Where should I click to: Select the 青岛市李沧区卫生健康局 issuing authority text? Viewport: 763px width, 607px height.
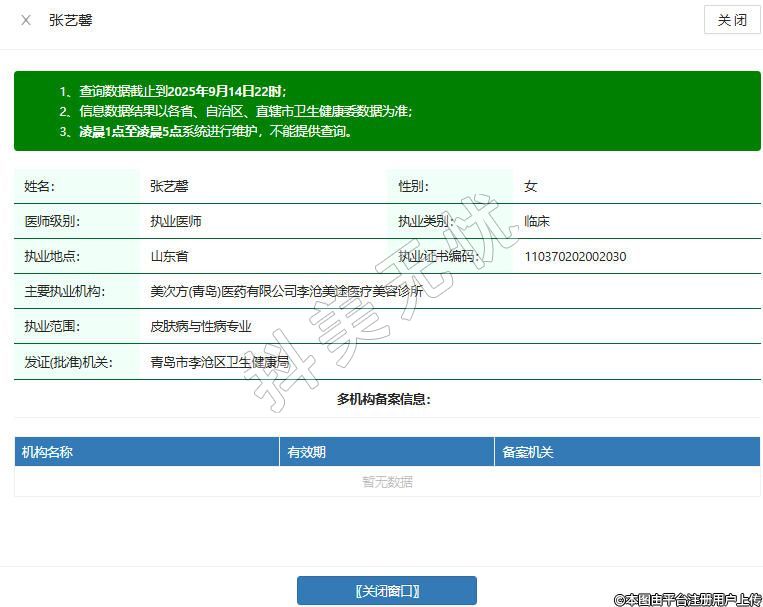[x=219, y=362]
